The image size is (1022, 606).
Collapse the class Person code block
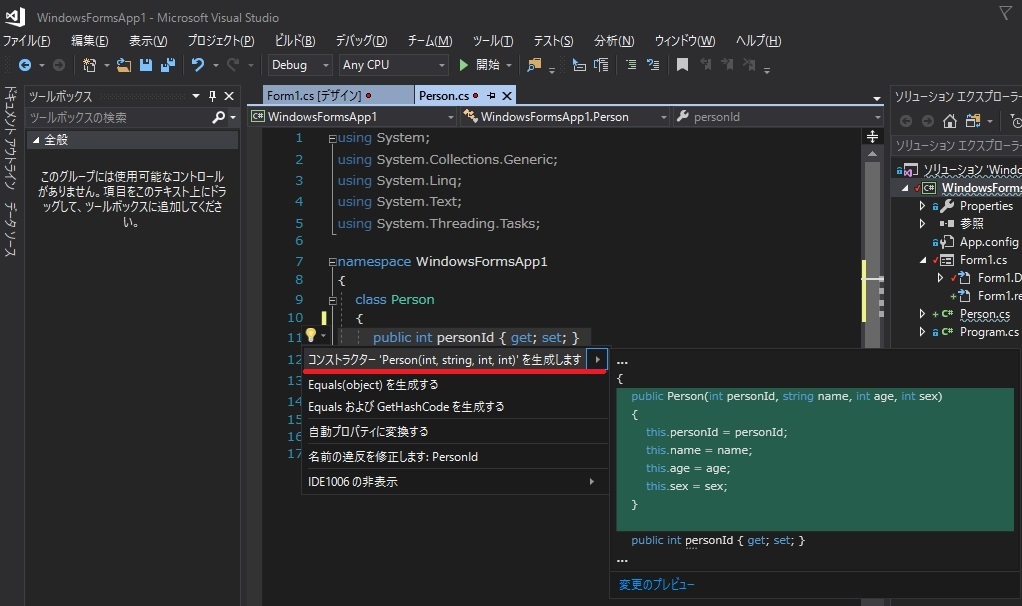[332, 300]
